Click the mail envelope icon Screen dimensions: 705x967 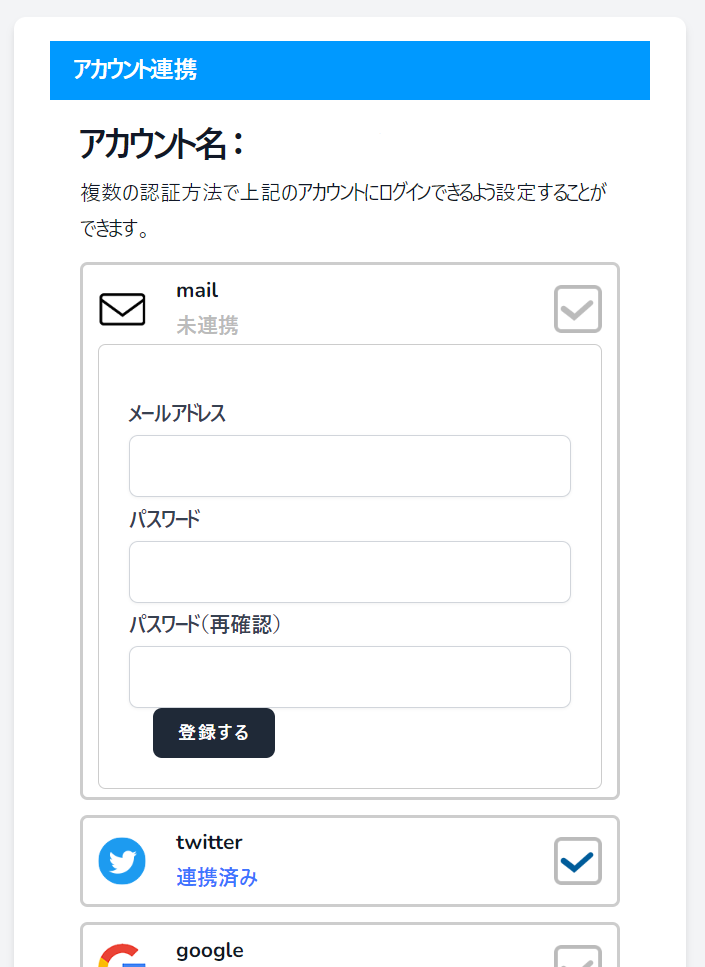point(122,309)
